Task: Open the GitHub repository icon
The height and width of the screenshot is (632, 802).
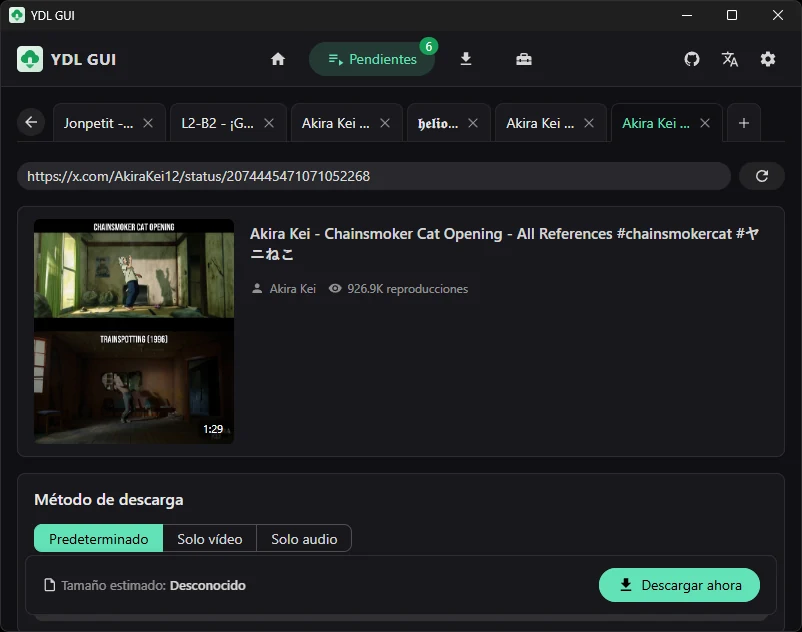Action: 692,59
